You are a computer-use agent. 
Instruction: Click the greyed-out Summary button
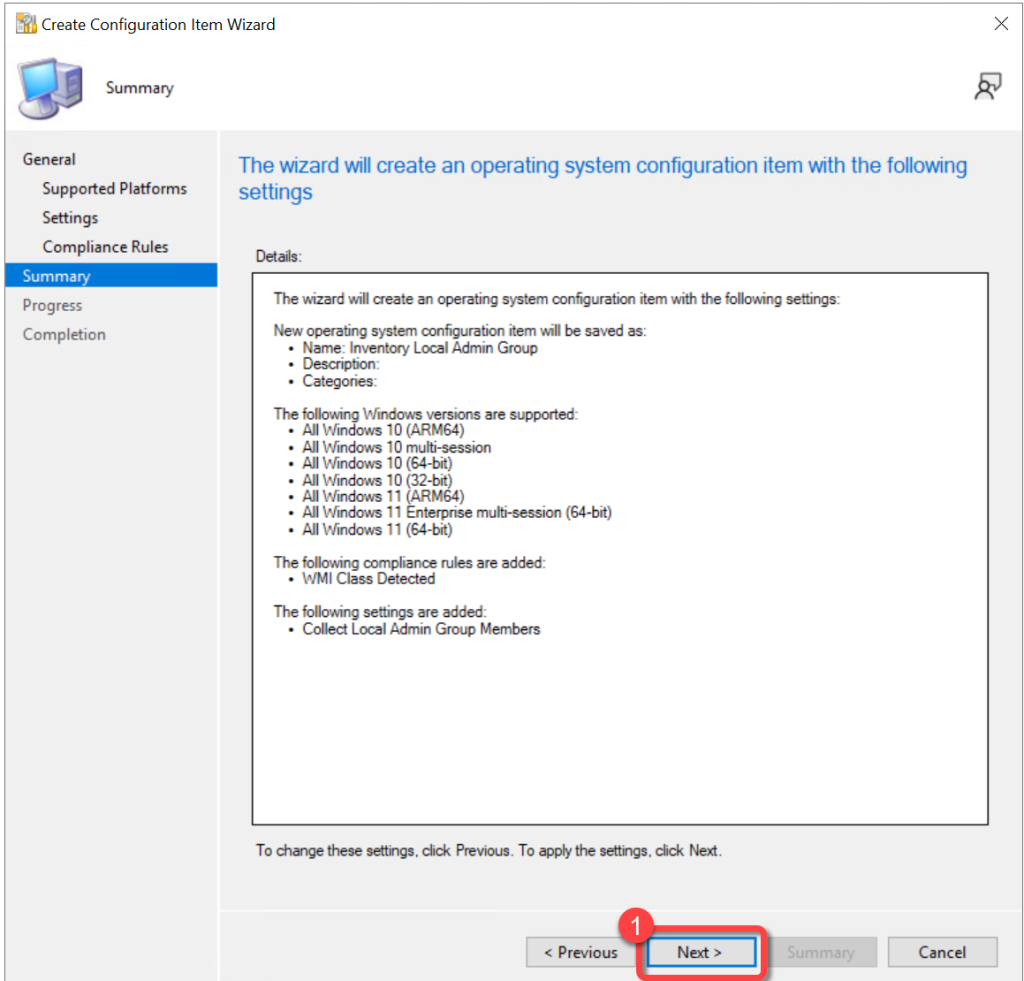tap(820, 952)
